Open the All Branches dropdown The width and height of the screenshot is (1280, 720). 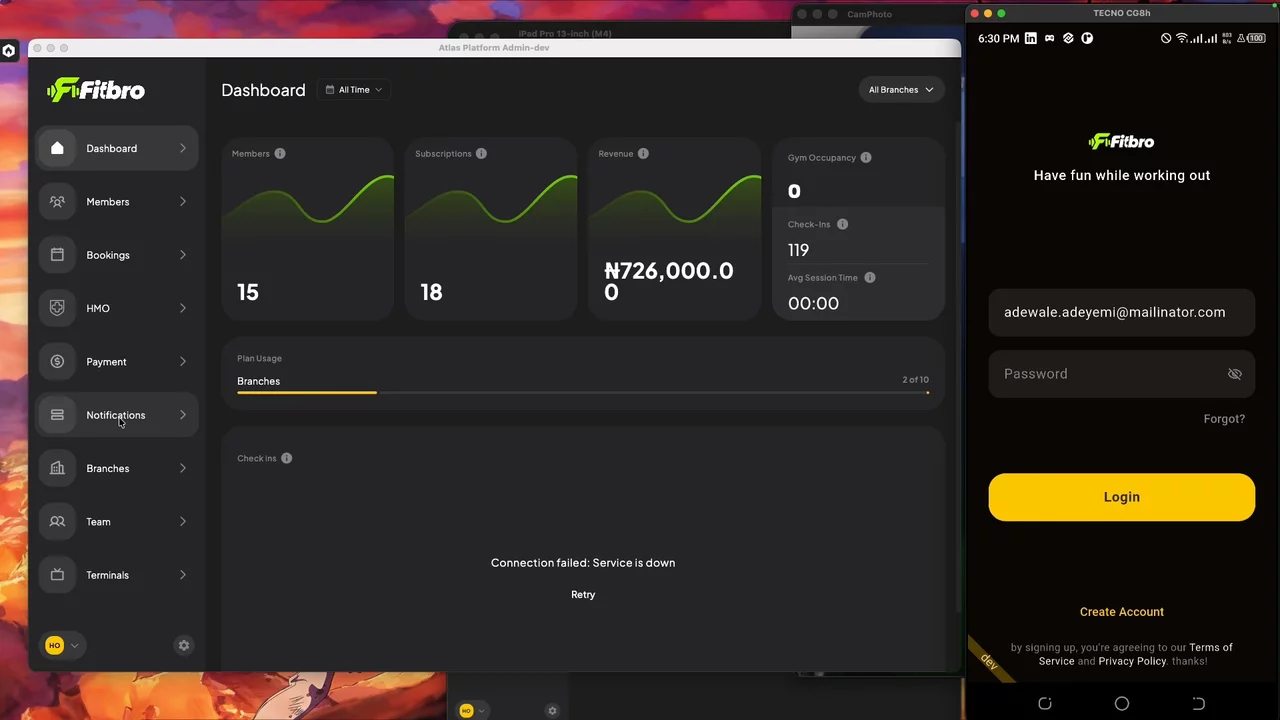901,90
